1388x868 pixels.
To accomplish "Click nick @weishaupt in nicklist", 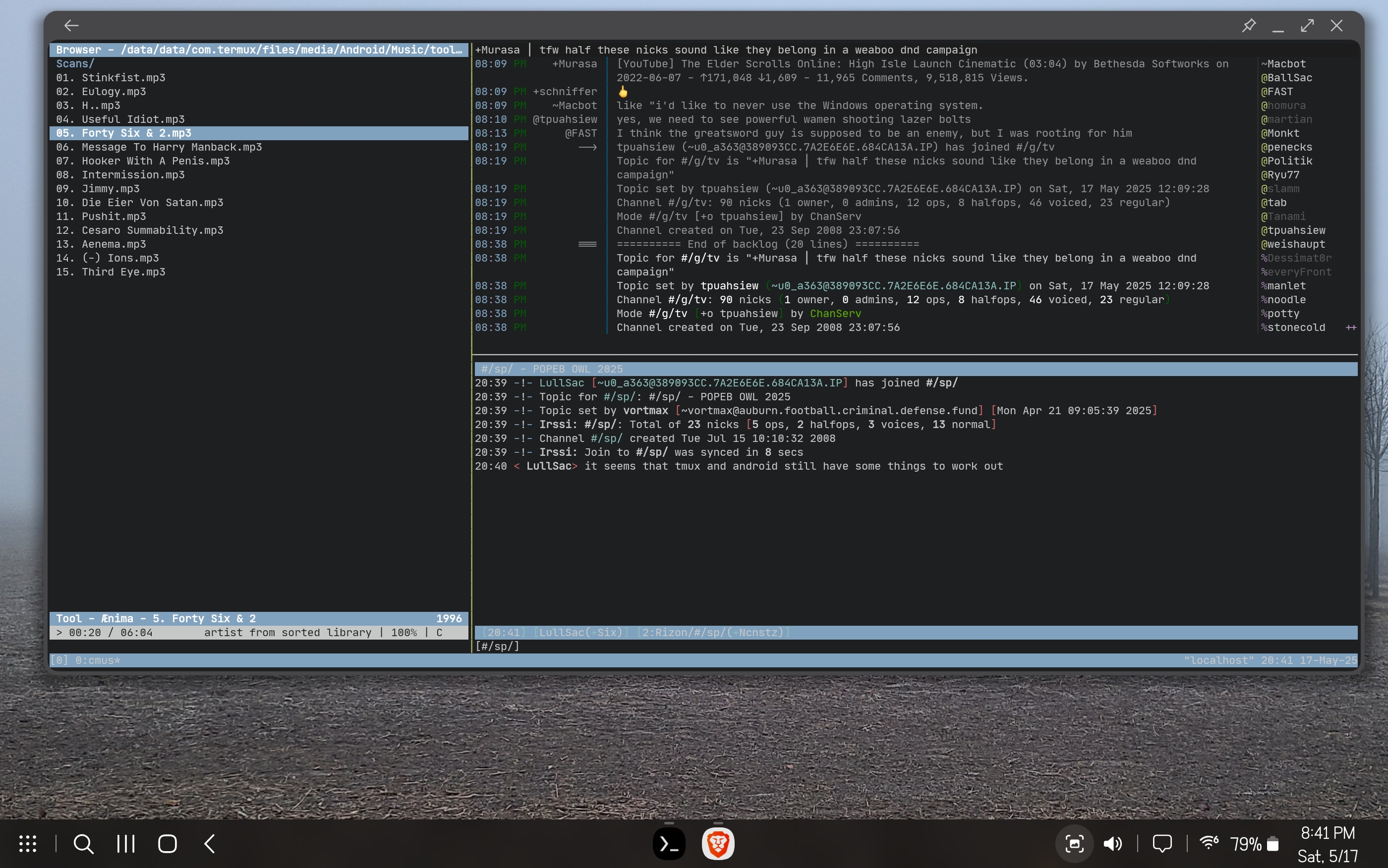I will [1293, 244].
